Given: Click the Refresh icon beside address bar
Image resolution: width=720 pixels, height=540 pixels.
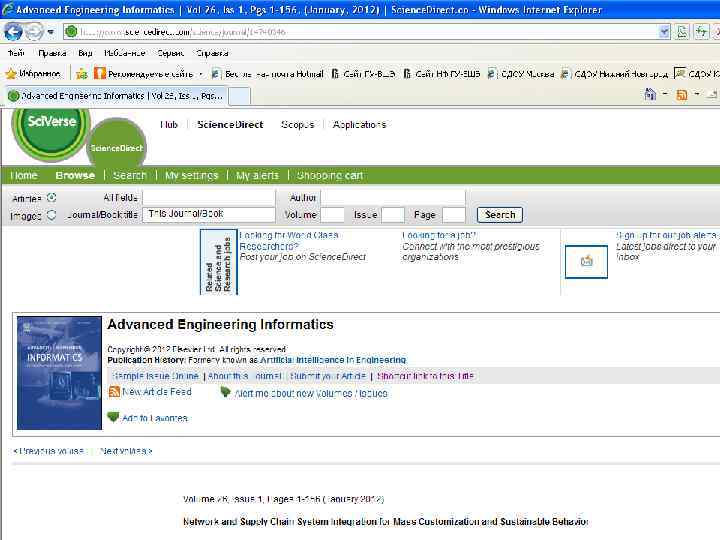Looking at the screenshot, I should pos(701,32).
